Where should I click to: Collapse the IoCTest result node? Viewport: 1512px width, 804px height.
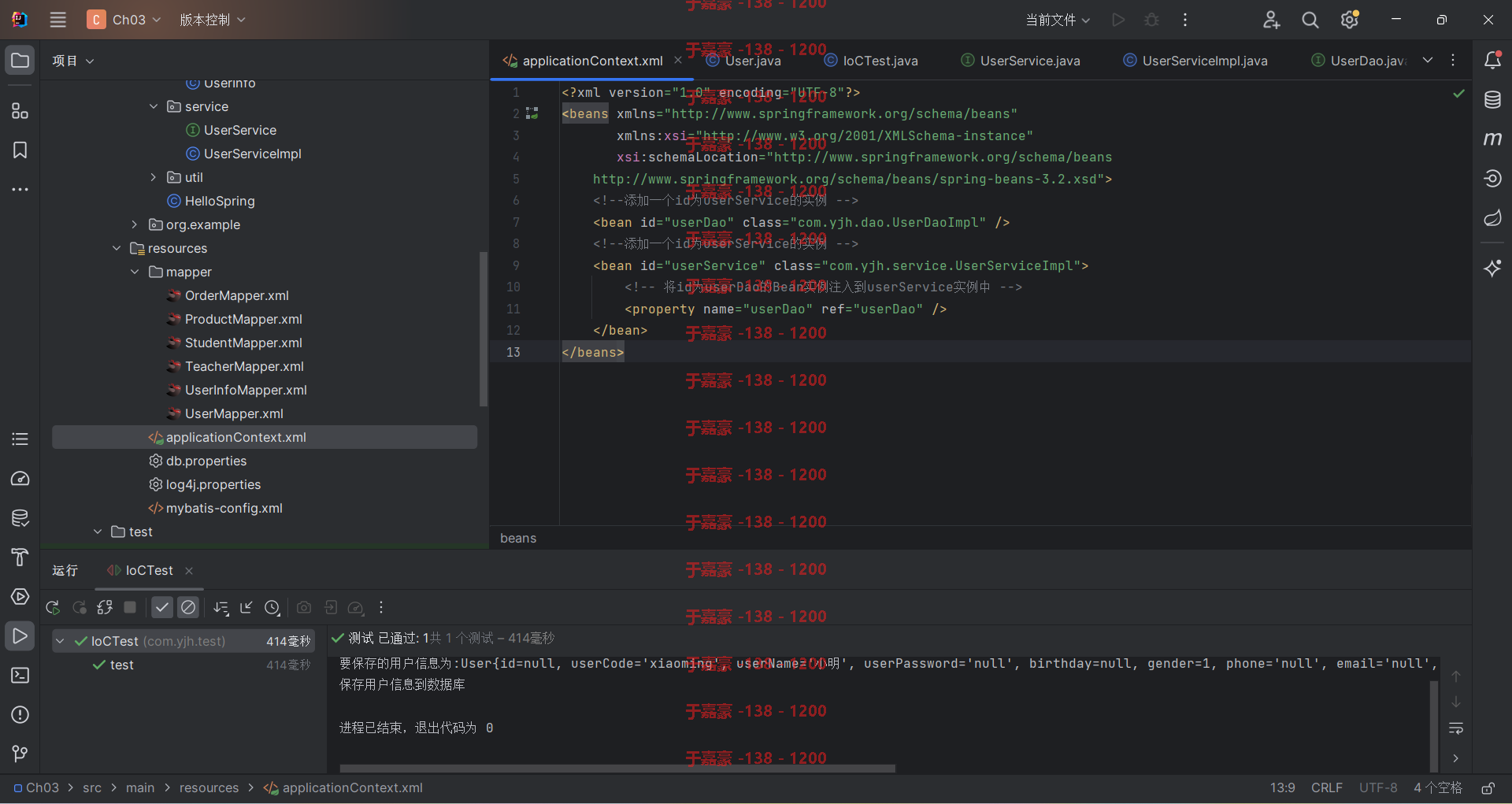[60, 641]
